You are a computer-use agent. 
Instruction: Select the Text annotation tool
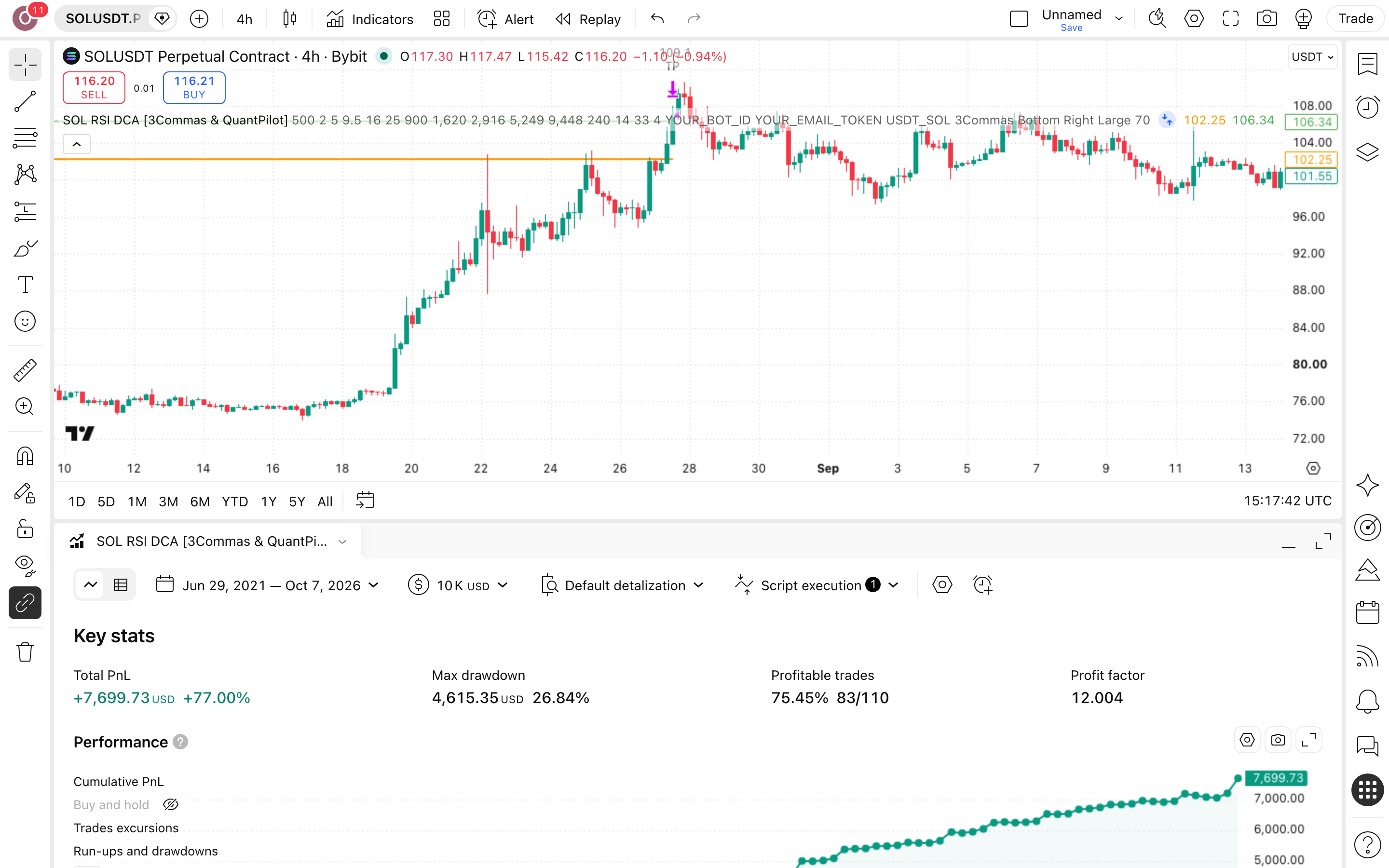pyautogui.click(x=25, y=285)
